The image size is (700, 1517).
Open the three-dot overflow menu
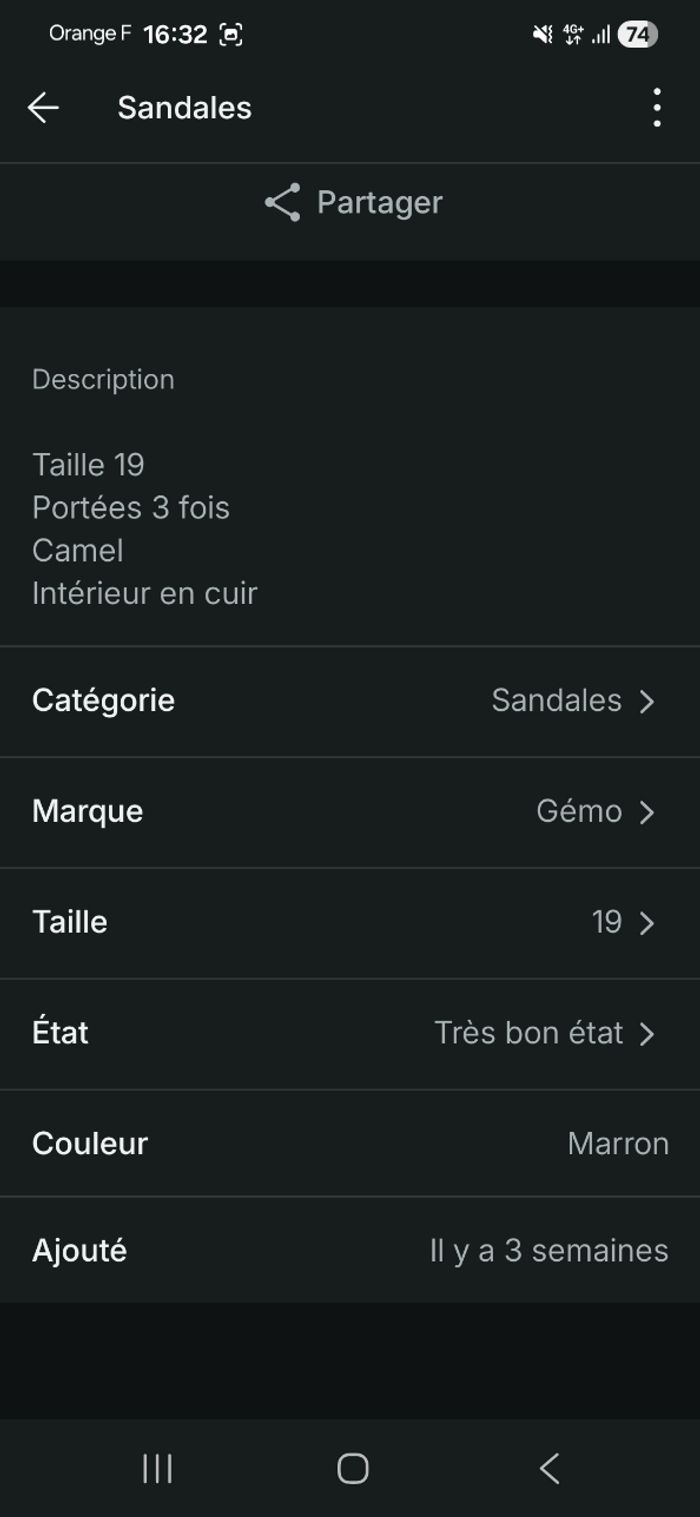(x=656, y=107)
